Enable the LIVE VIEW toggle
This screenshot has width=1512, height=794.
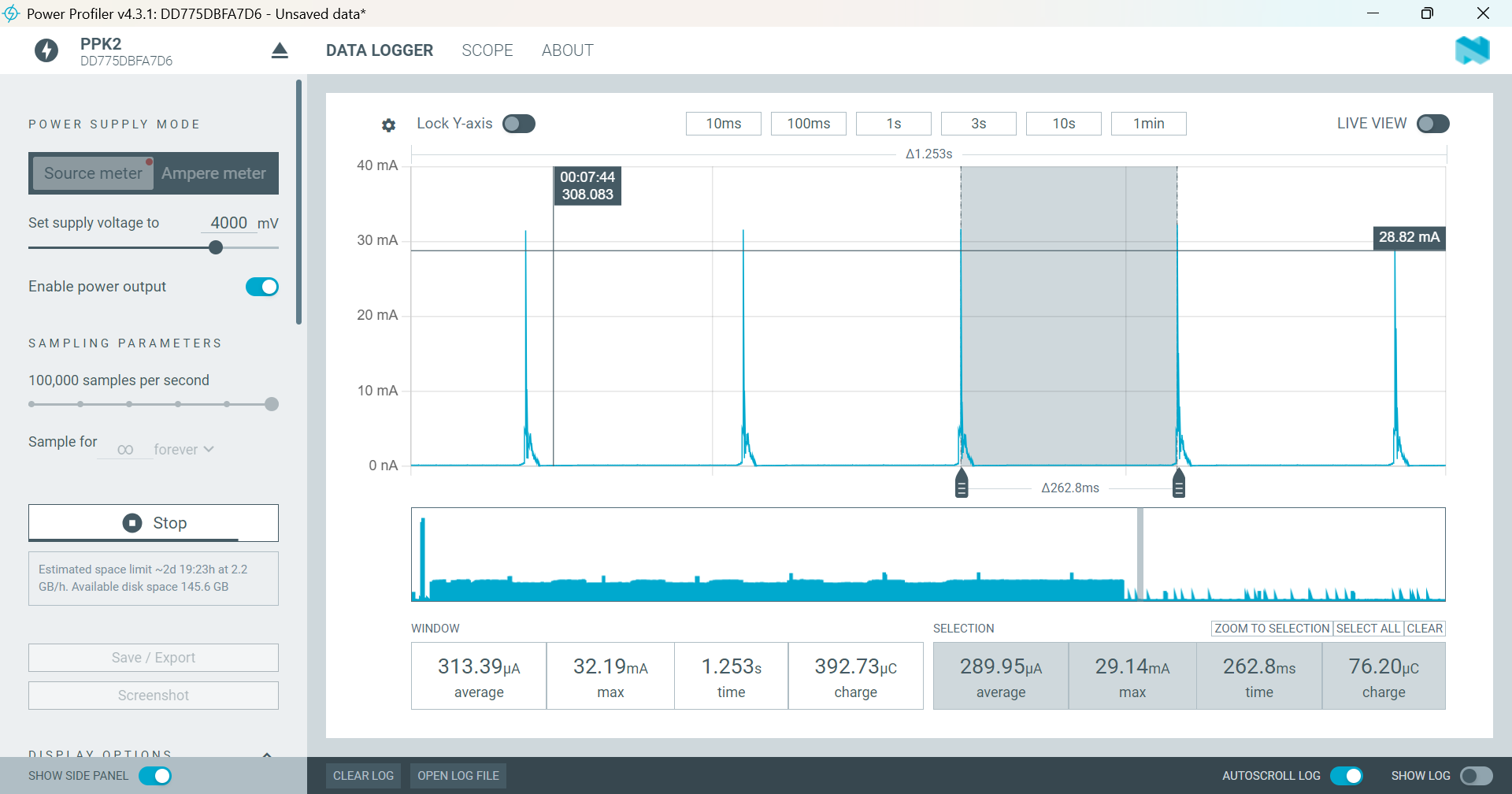click(x=1432, y=124)
